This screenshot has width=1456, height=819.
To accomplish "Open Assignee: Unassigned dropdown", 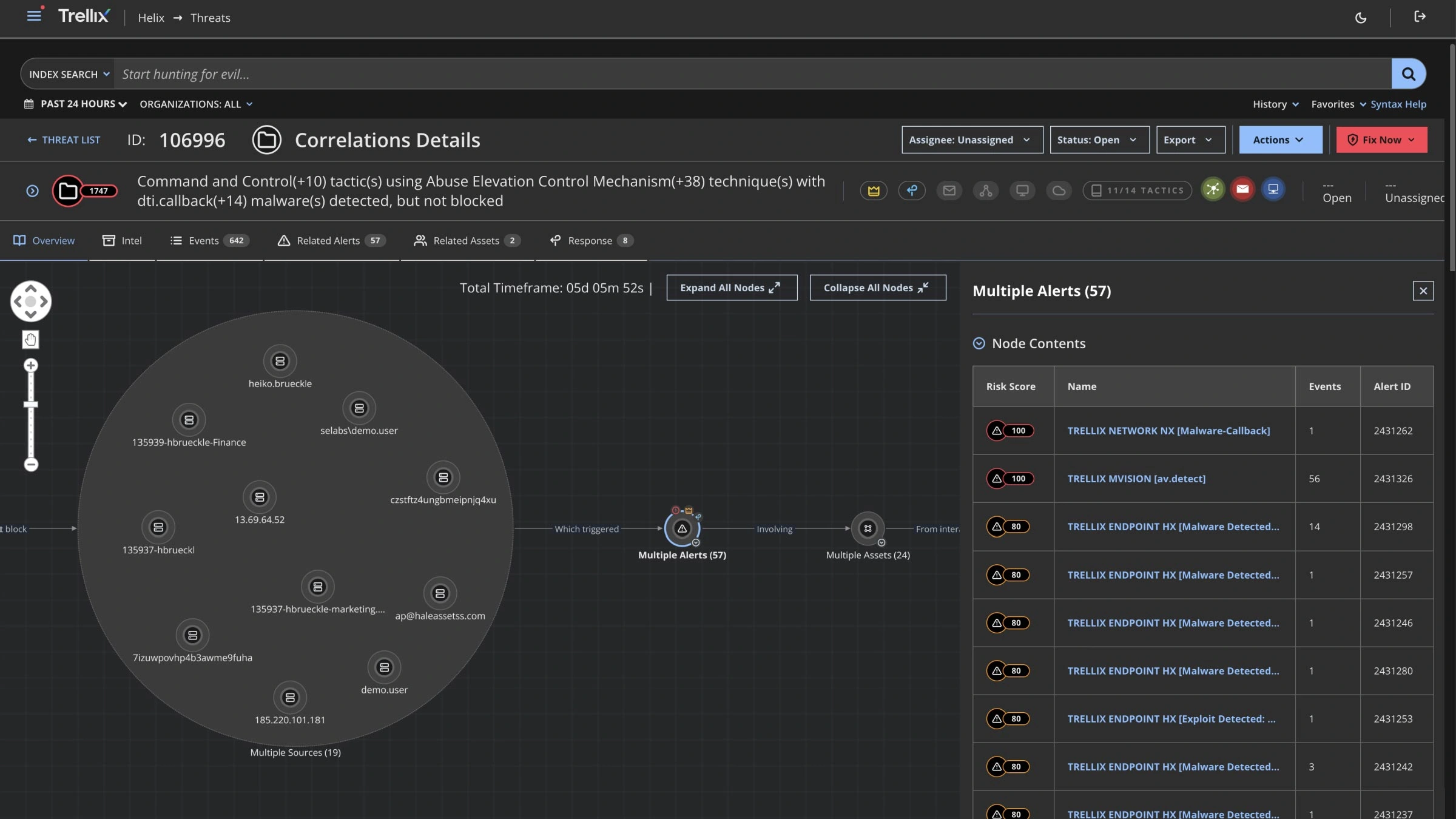I will [x=972, y=140].
